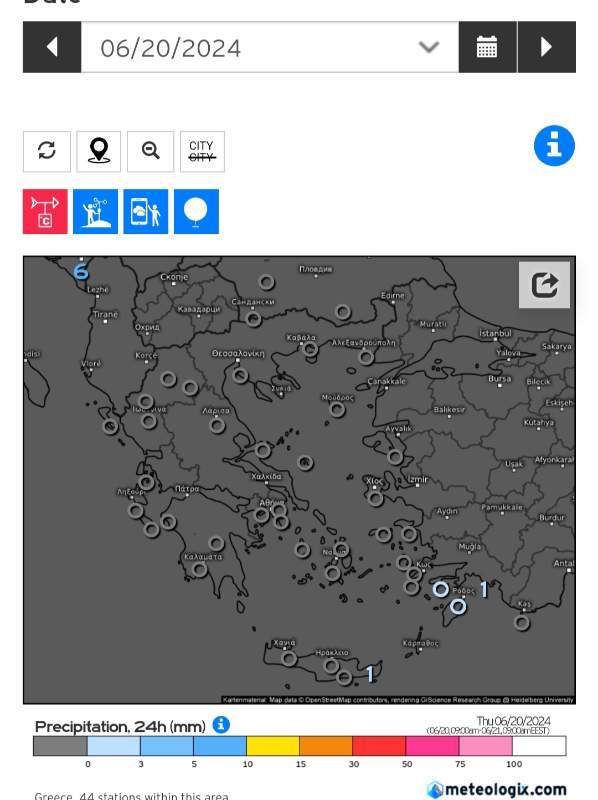Toggle mobile app observations layer icon
Viewport: 598px width, 800px height.
tap(146, 212)
